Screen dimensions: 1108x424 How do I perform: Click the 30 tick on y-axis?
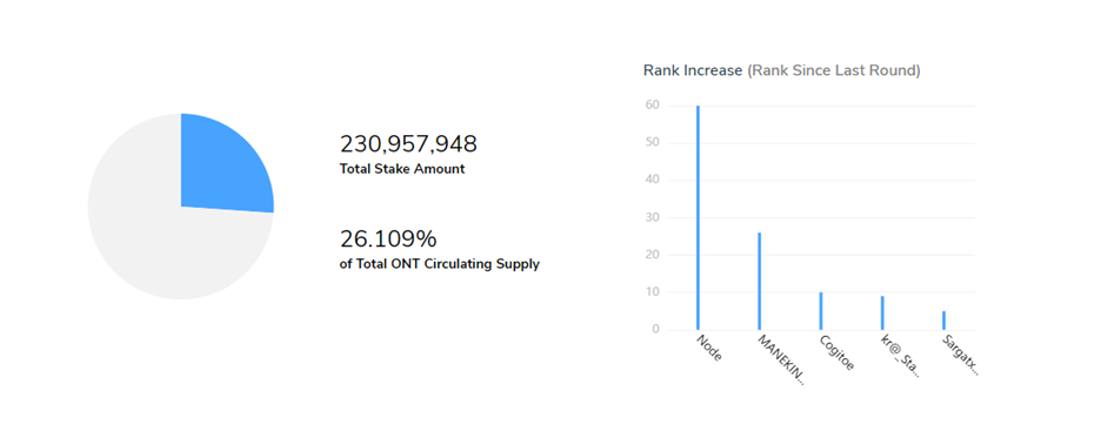(x=650, y=217)
